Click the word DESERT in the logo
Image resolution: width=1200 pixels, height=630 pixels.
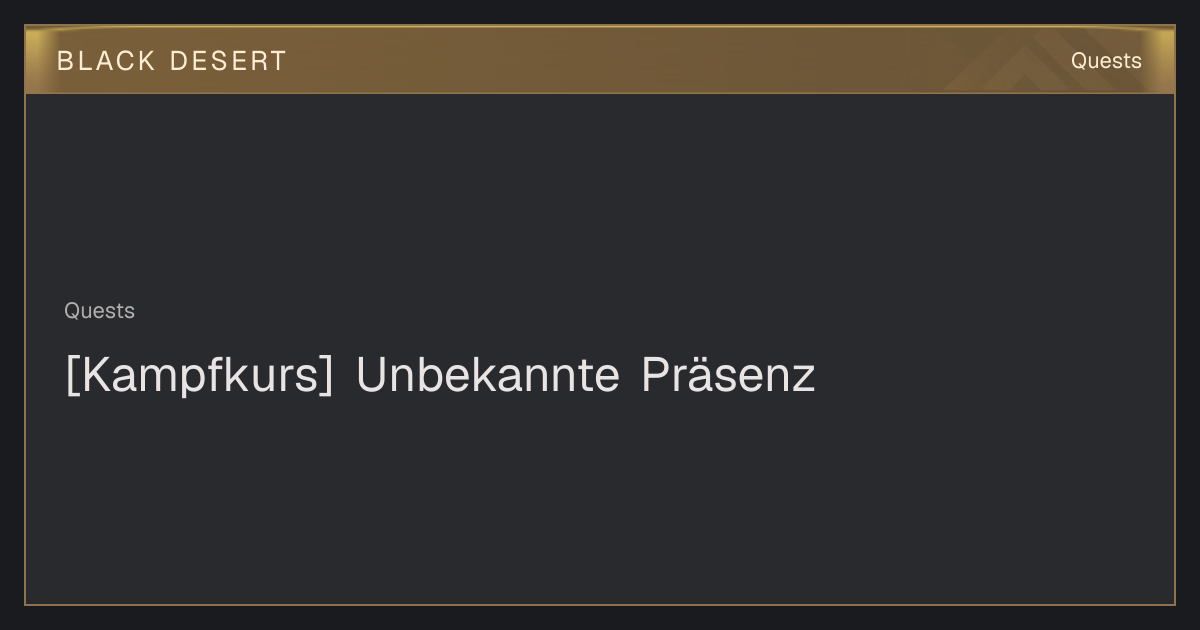tap(228, 61)
